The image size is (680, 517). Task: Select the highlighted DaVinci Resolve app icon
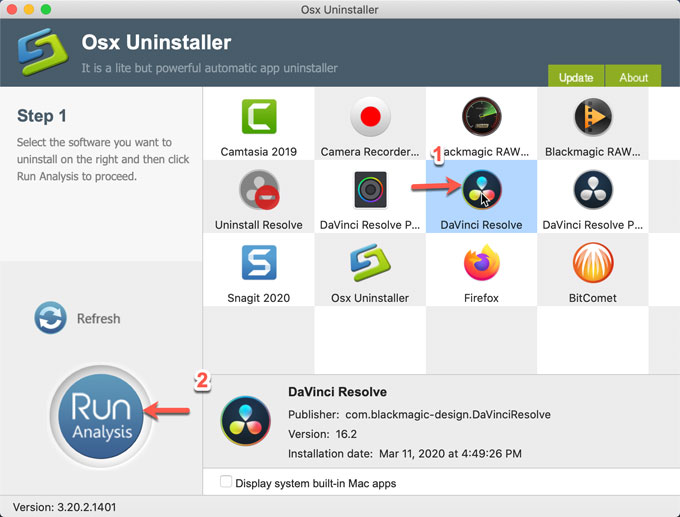click(x=481, y=190)
